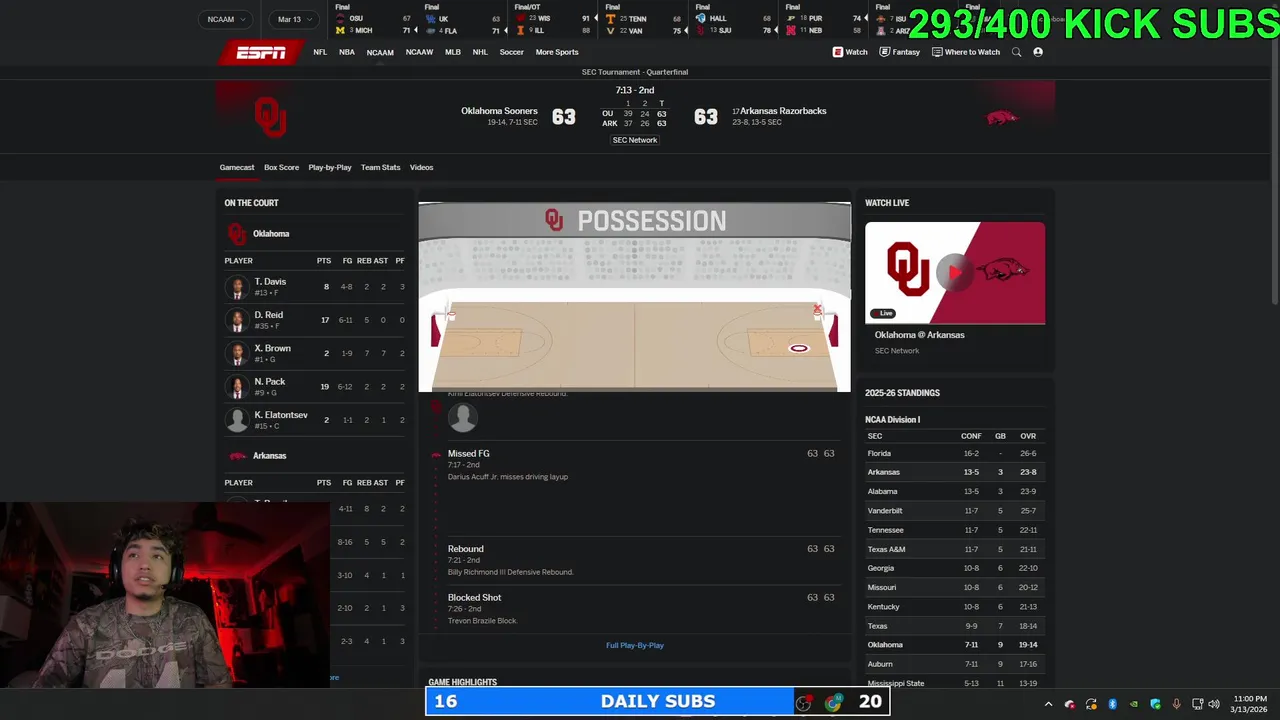Image resolution: width=1280 pixels, height=720 pixels.
Task: Open the Arkansas Razorbacks team name link
Action: 783,111
